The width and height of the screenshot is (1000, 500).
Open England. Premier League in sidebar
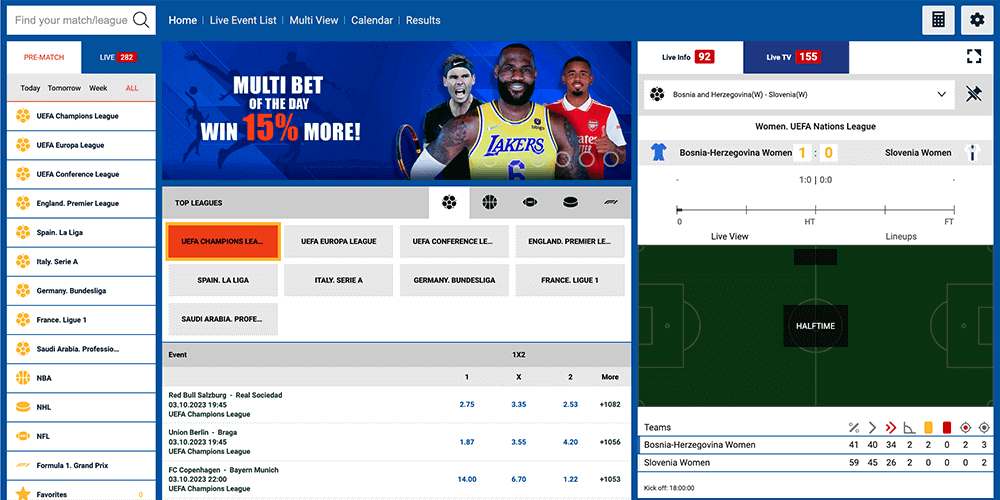[x=81, y=203]
